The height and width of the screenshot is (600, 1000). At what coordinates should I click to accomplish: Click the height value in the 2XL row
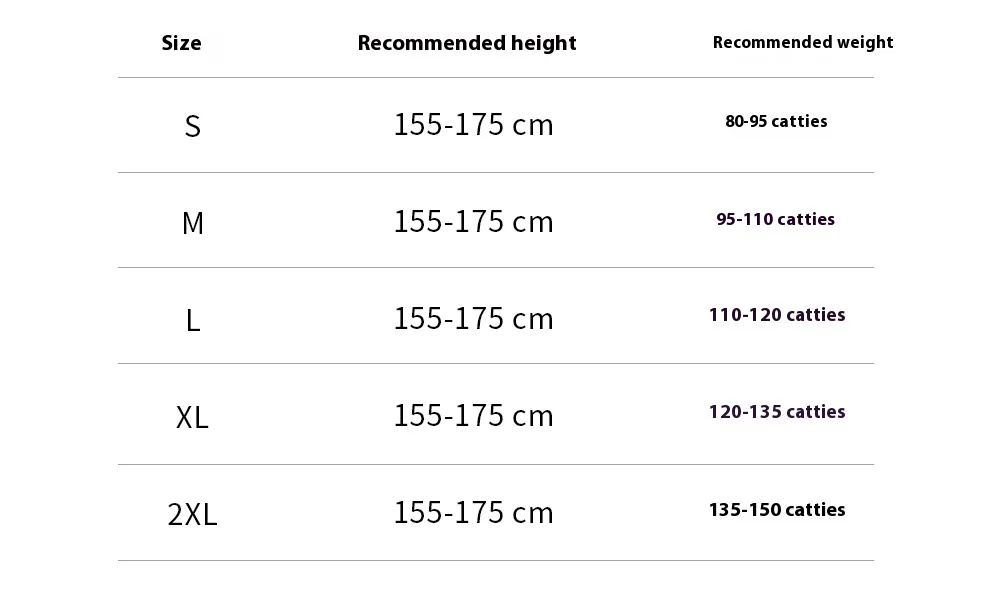coord(473,512)
